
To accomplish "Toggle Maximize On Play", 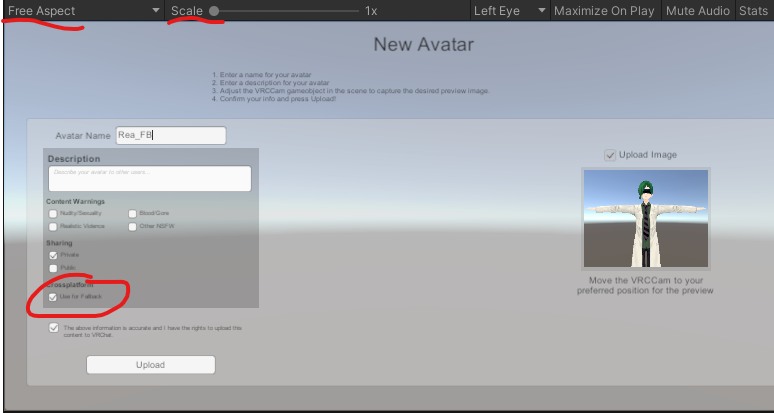I will click(x=604, y=10).
